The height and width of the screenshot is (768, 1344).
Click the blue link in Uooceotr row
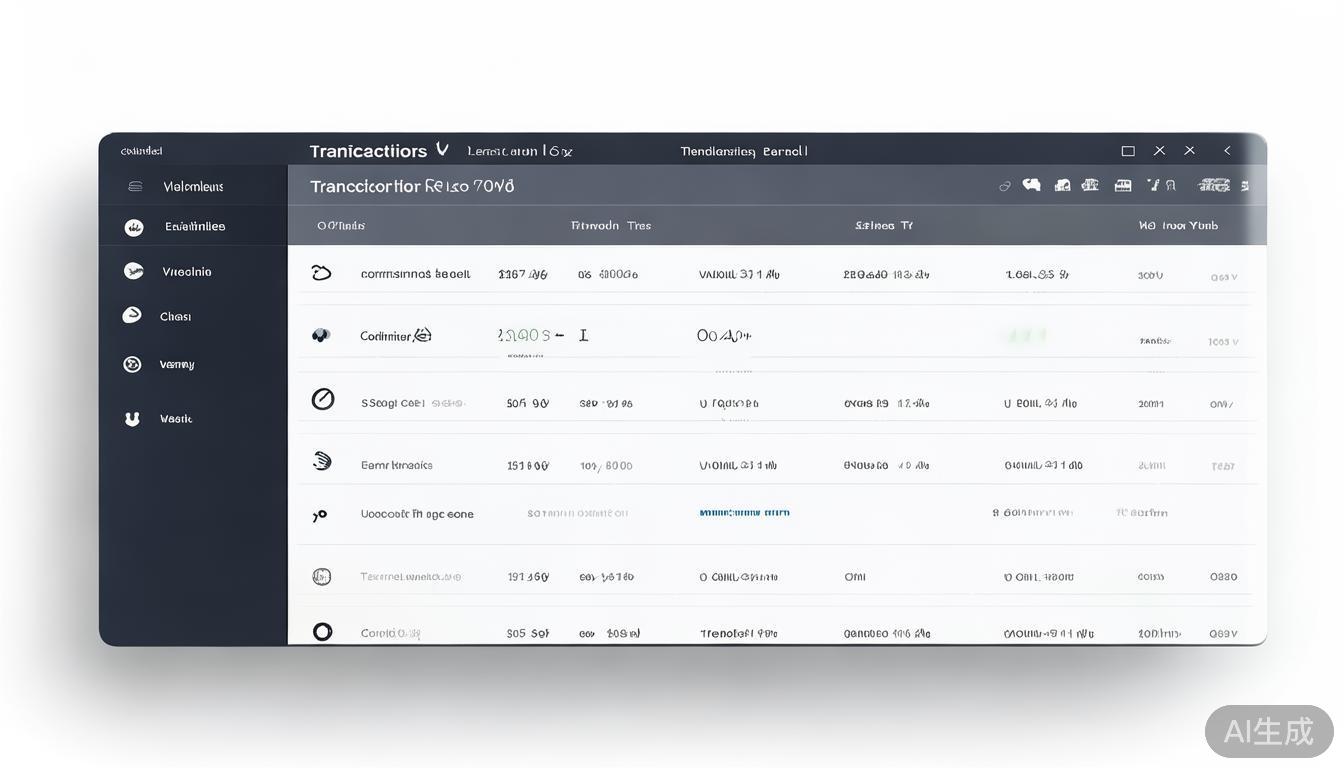[744, 513]
